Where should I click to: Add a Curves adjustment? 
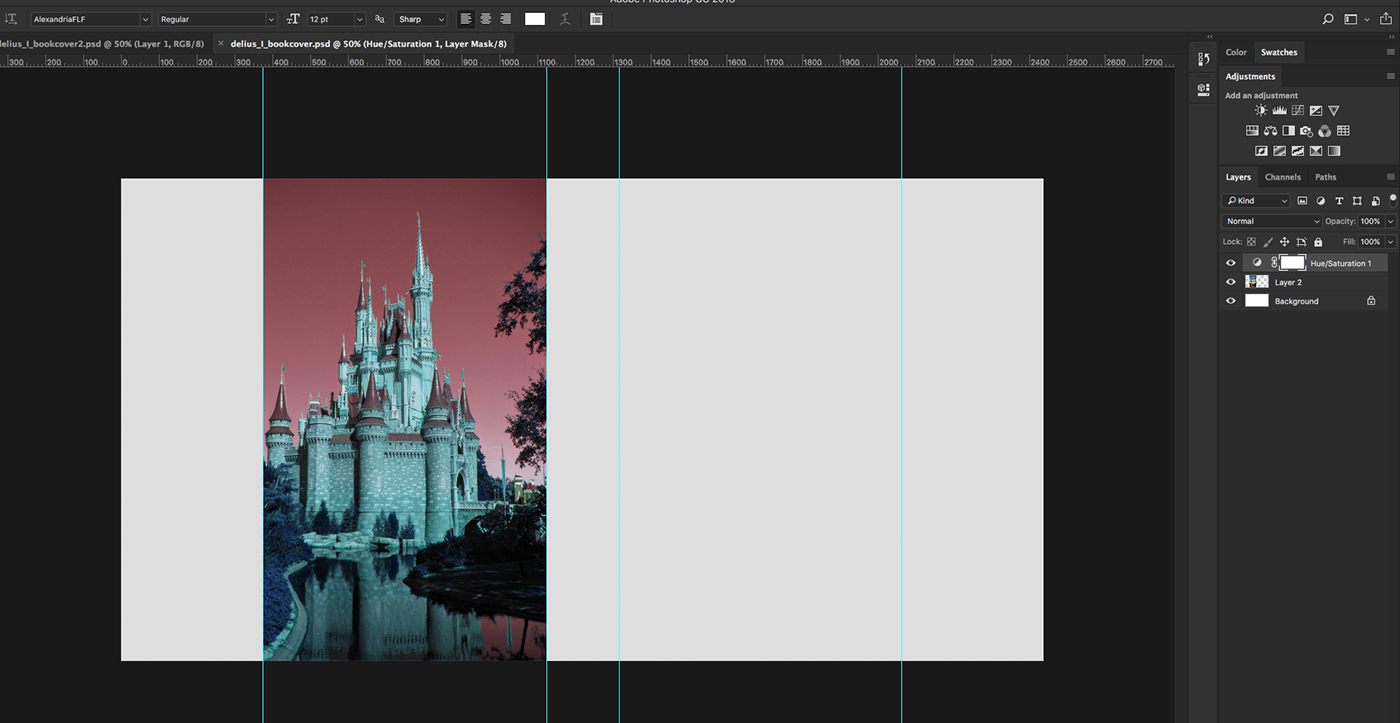(1297, 111)
